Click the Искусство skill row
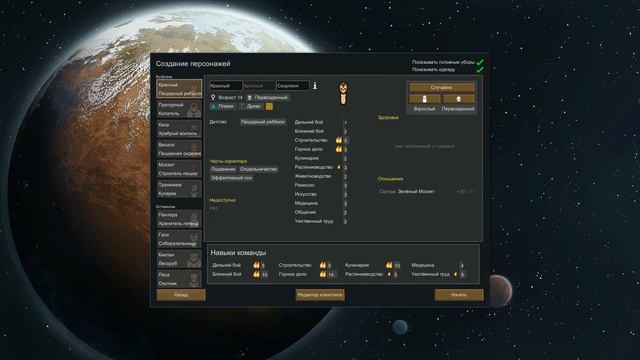This screenshot has height=360, width=640. tap(321, 194)
